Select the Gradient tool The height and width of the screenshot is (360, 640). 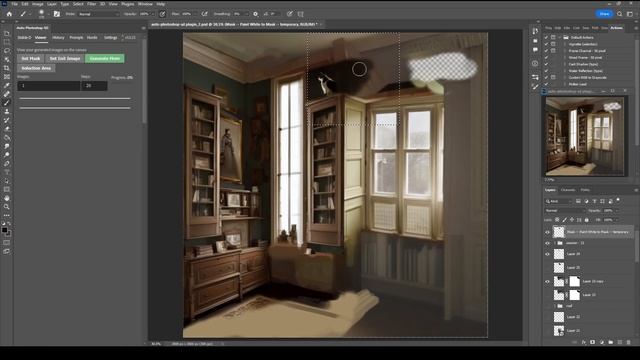click(x=7, y=138)
